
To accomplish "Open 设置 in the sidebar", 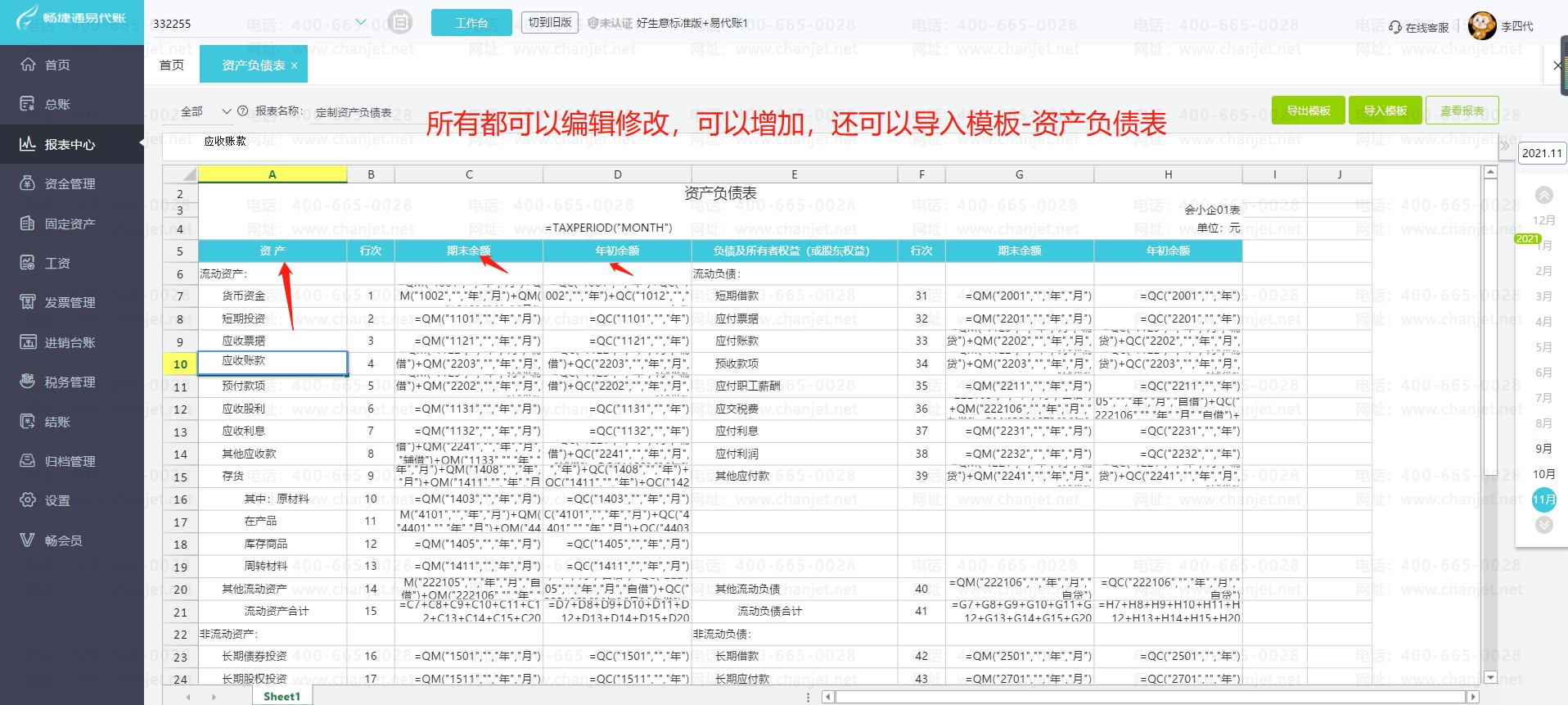I will 57,501.
